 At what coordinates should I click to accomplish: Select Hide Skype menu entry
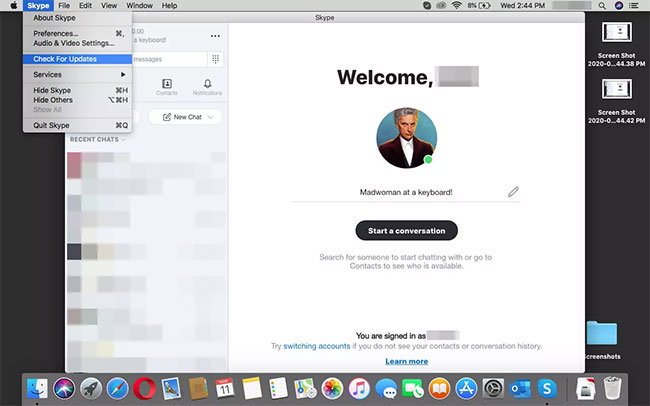click(x=78, y=90)
